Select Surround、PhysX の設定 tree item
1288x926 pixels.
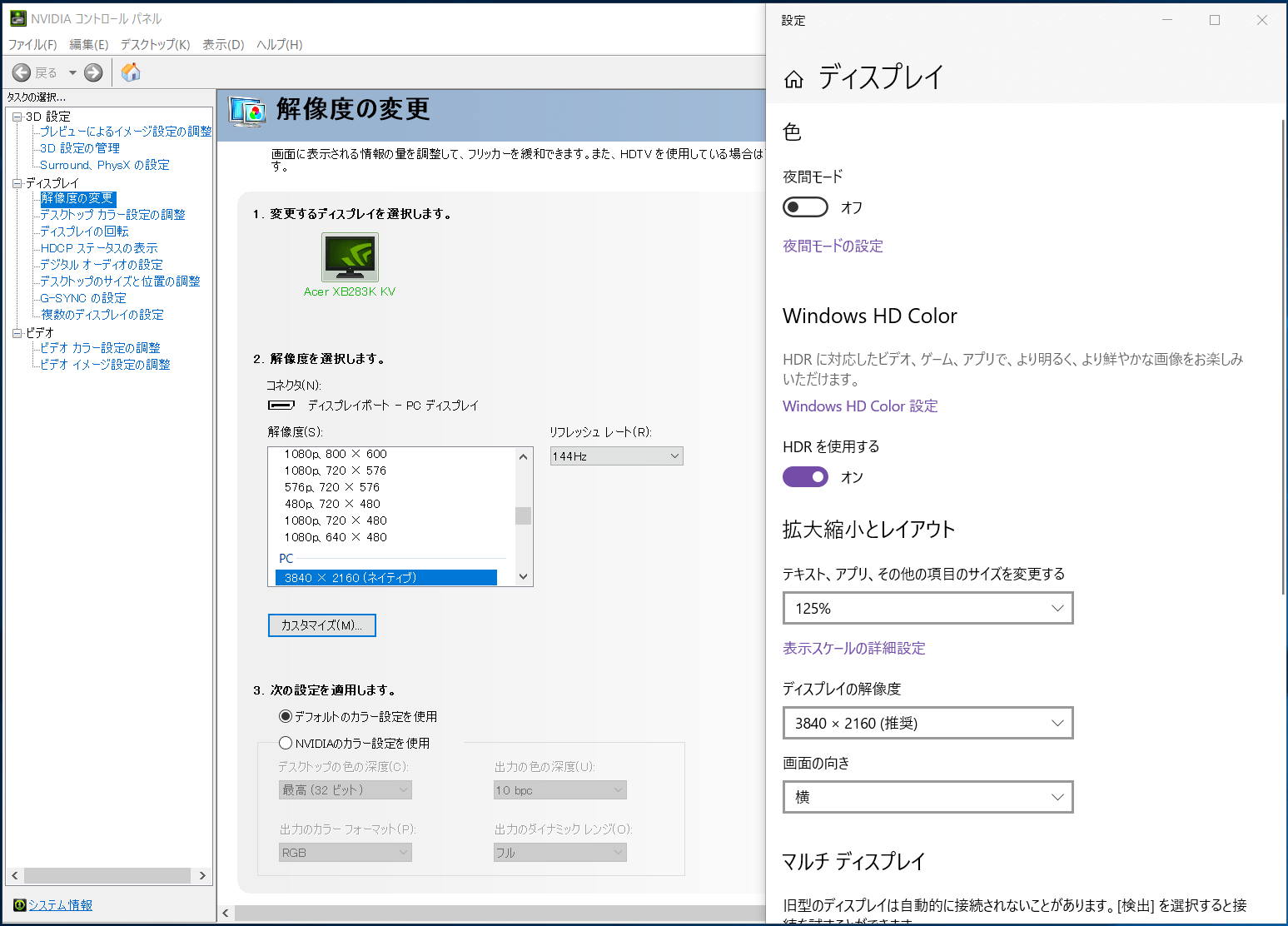click(105, 165)
